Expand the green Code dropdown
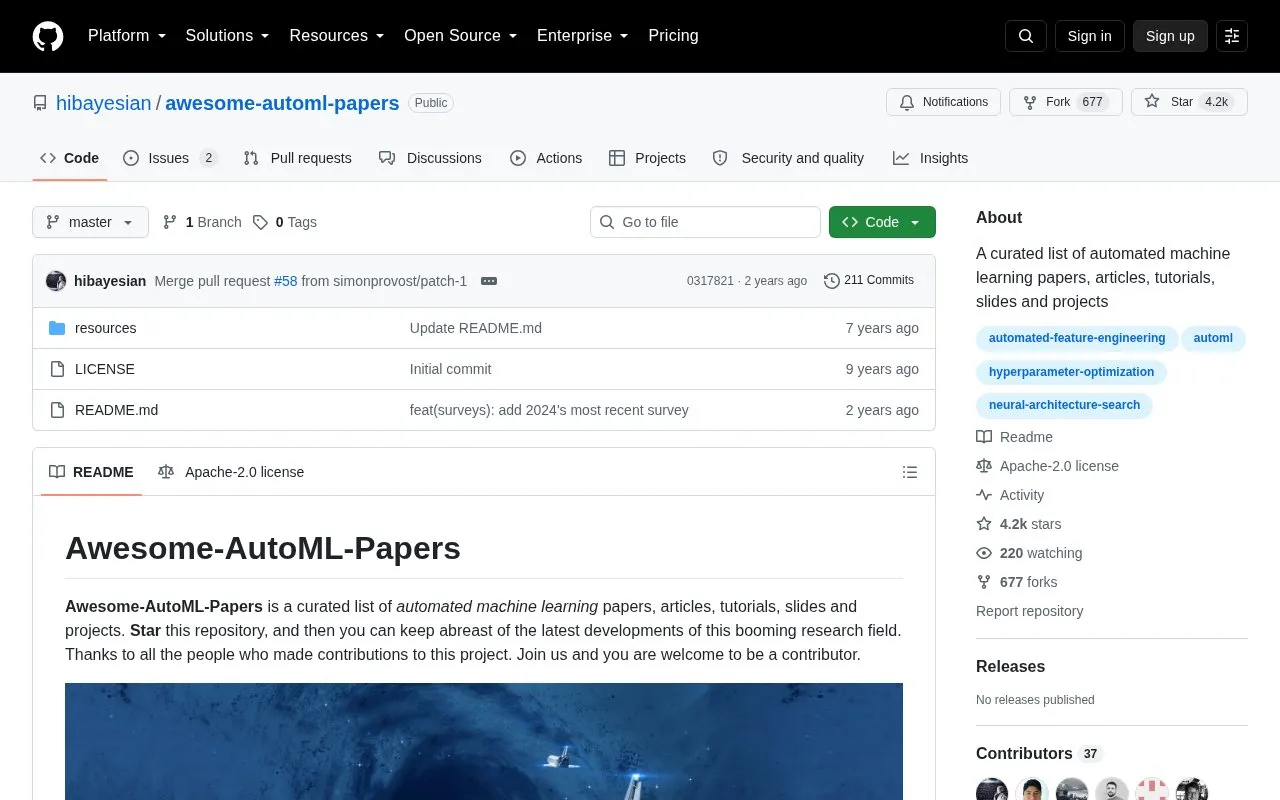 (x=882, y=222)
